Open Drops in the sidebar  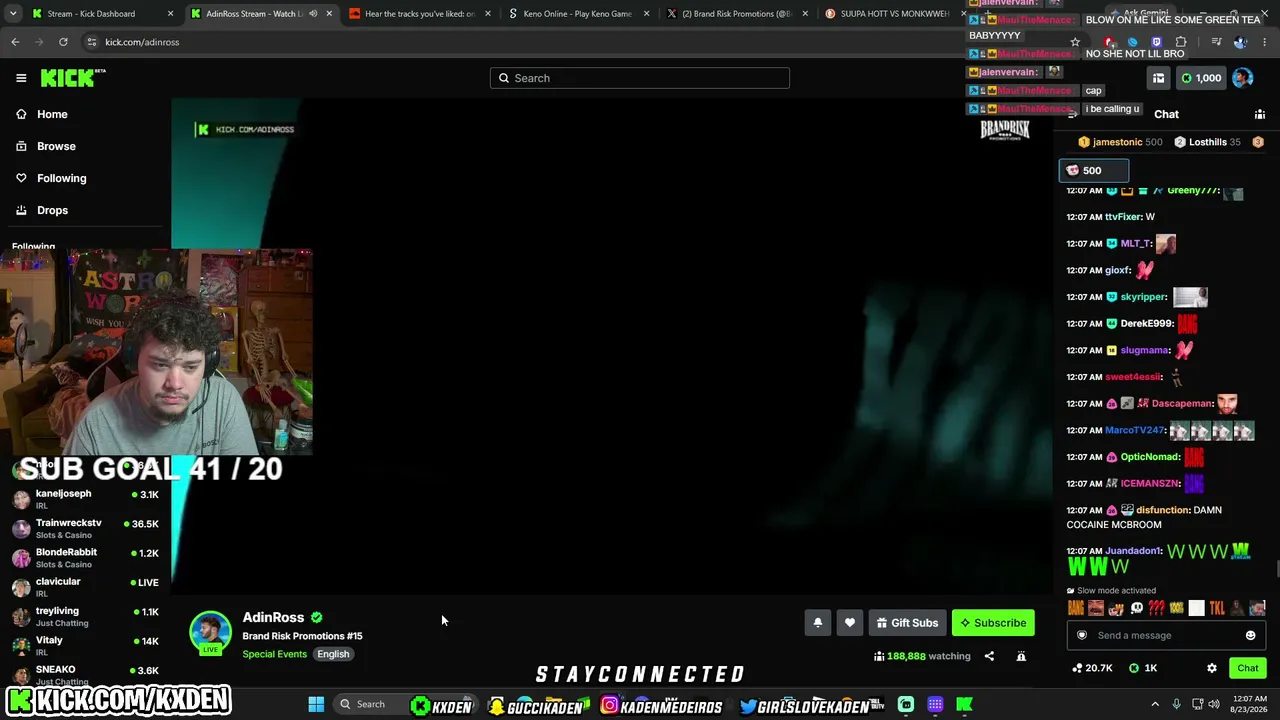point(52,210)
